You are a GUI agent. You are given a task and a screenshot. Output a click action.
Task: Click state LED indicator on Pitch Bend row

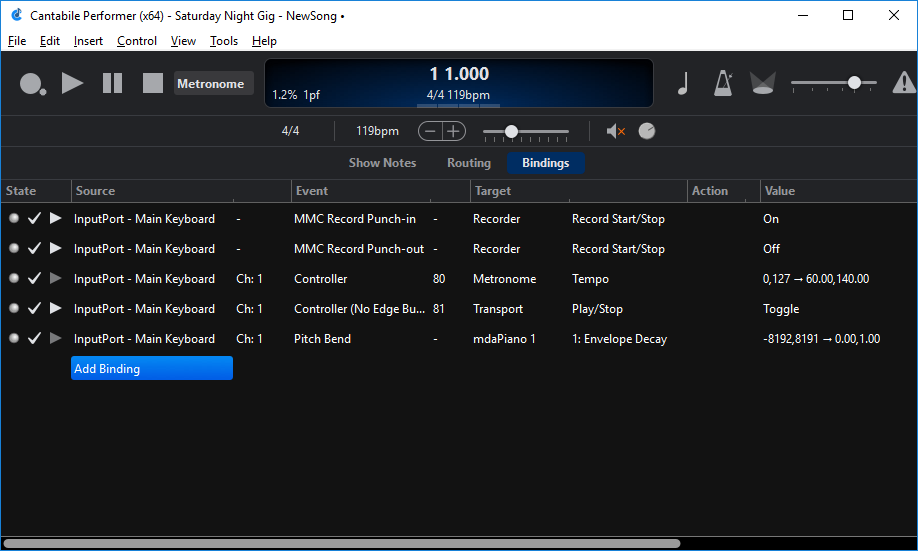tap(14, 338)
